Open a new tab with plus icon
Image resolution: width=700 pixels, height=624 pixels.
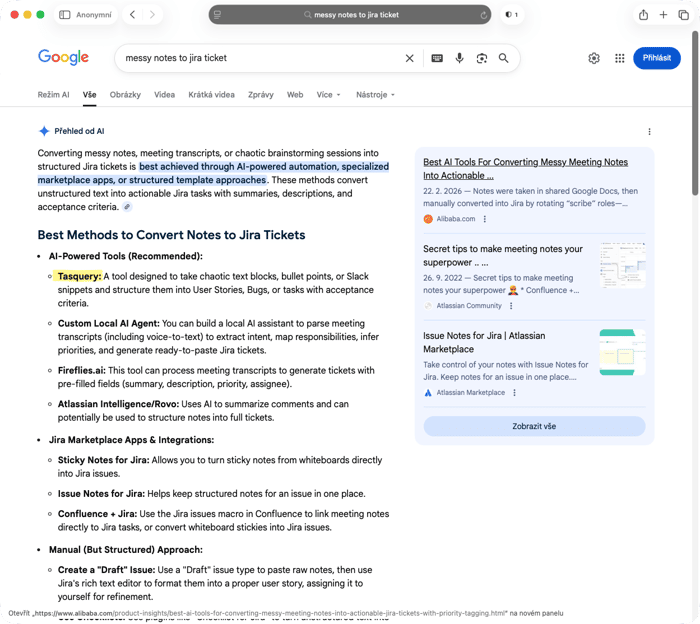pos(663,15)
